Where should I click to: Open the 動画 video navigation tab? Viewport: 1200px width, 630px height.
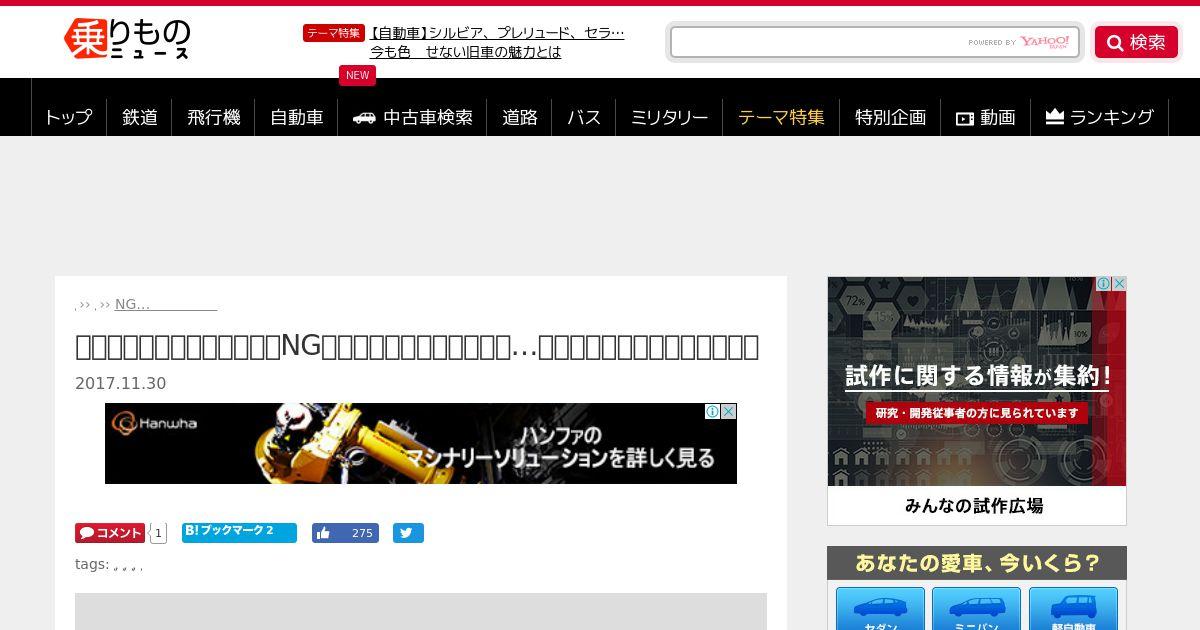[x=986, y=117]
